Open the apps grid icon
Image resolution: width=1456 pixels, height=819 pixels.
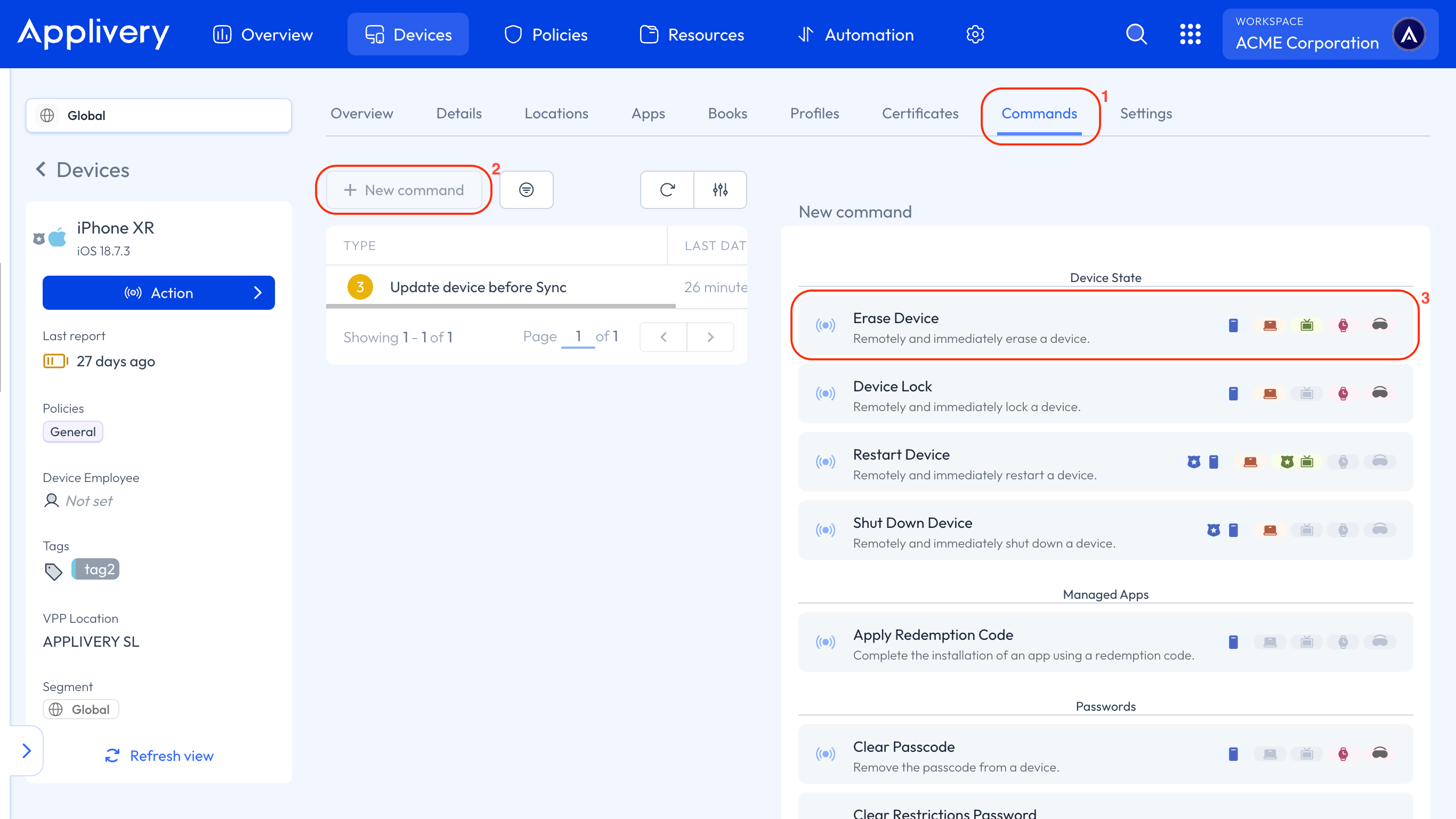[x=1190, y=35]
